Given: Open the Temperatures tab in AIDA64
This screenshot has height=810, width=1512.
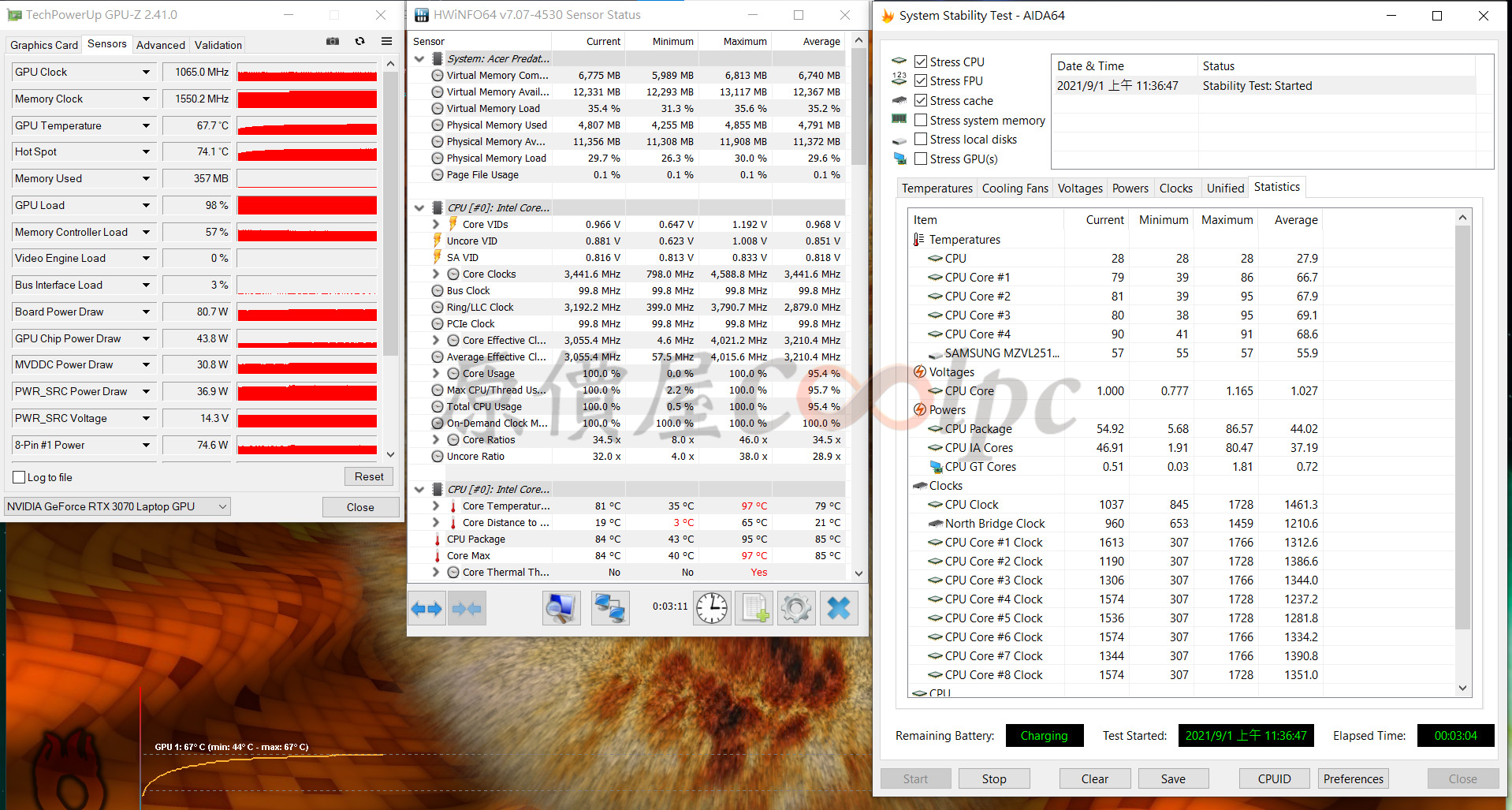Looking at the screenshot, I should 937,188.
